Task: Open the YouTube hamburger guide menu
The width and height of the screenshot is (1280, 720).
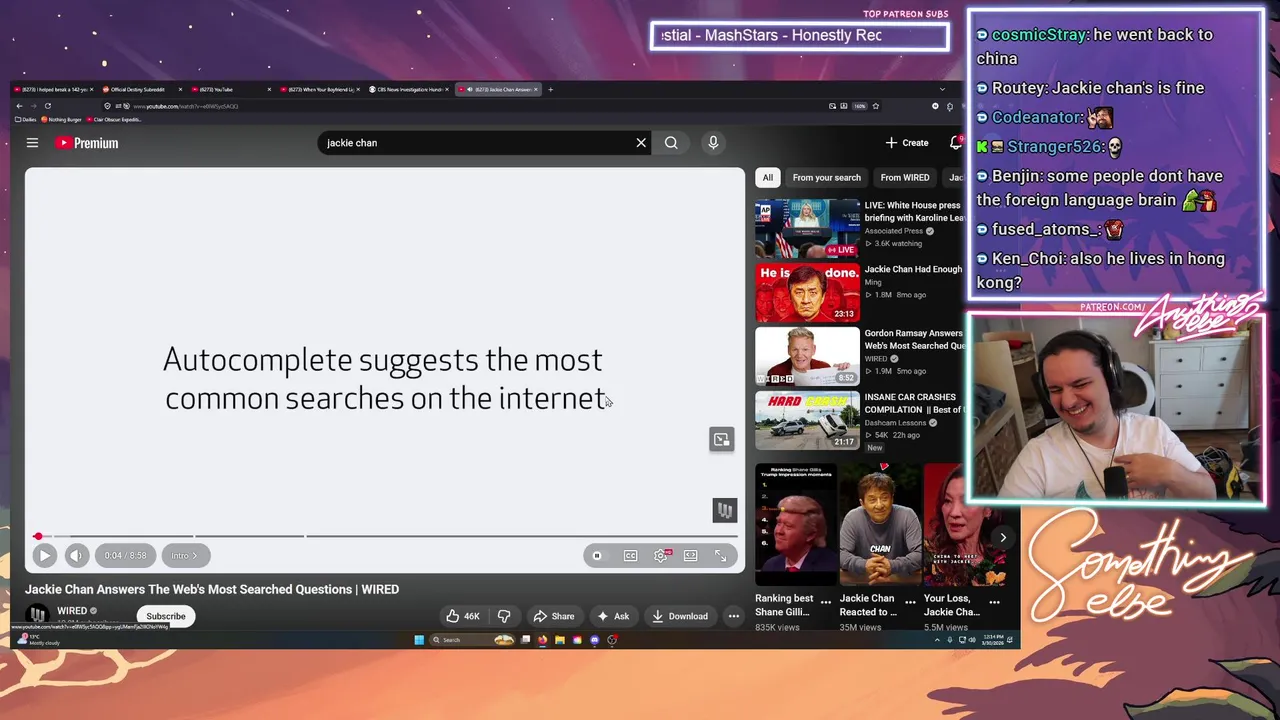Action: pyautogui.click(x=32, y=143)
